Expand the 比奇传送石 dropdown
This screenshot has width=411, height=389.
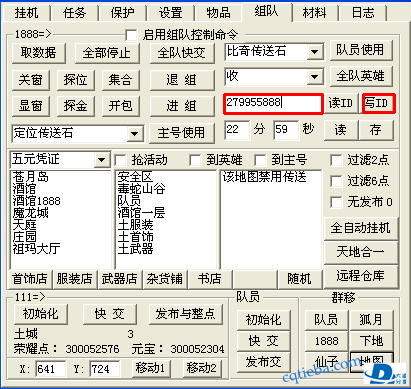(314, 52)
